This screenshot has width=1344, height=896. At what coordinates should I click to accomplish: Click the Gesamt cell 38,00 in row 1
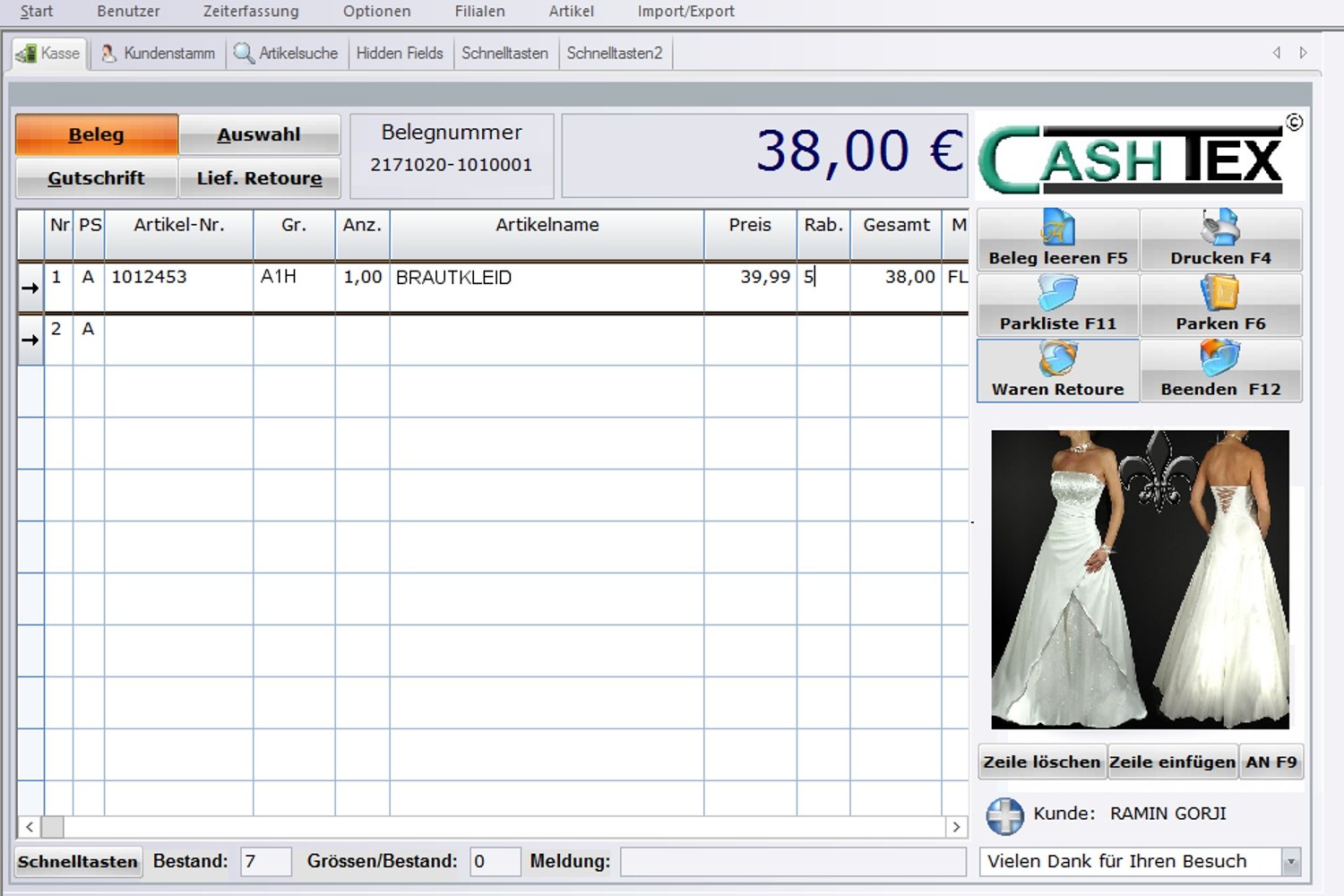pos(896,287)
